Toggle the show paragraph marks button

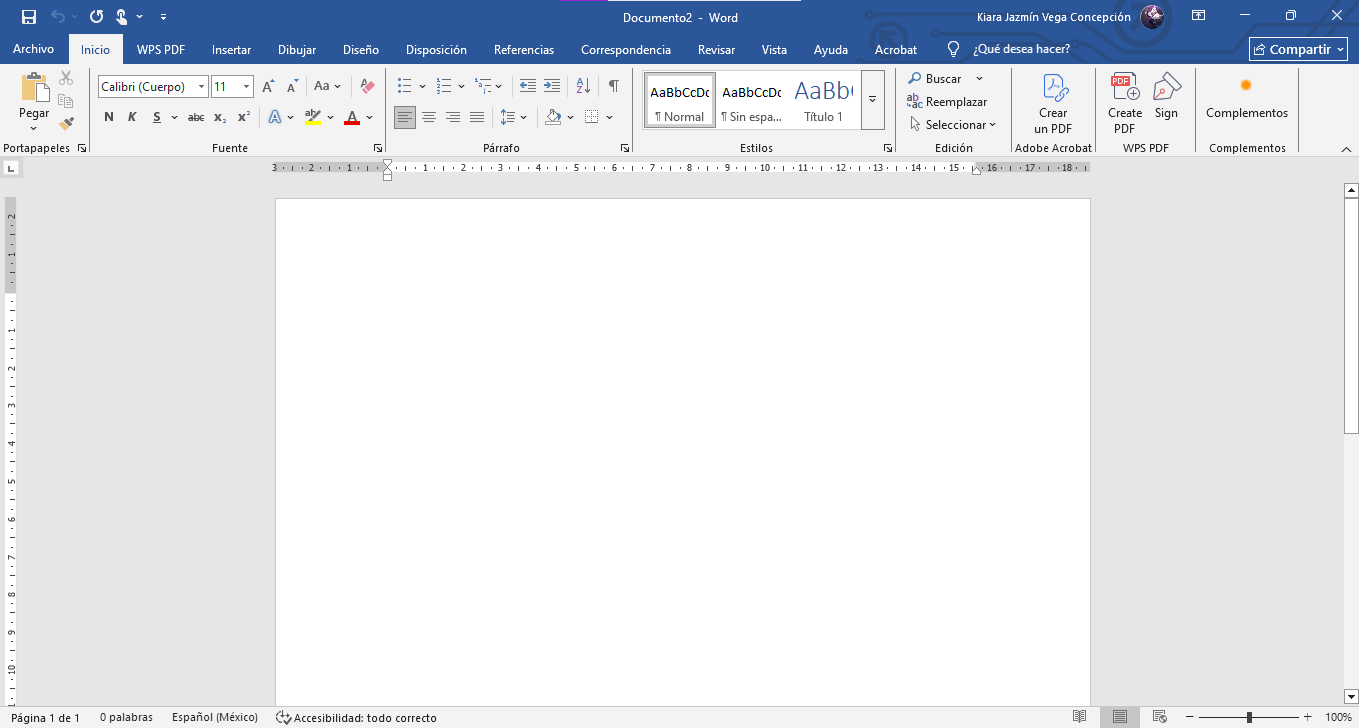pyautogui.click(x=614, y=87)
